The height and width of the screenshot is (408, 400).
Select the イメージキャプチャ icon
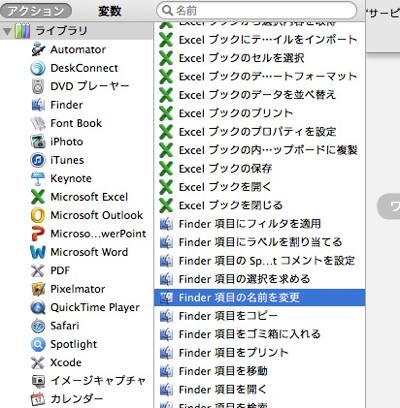point(38,381)
